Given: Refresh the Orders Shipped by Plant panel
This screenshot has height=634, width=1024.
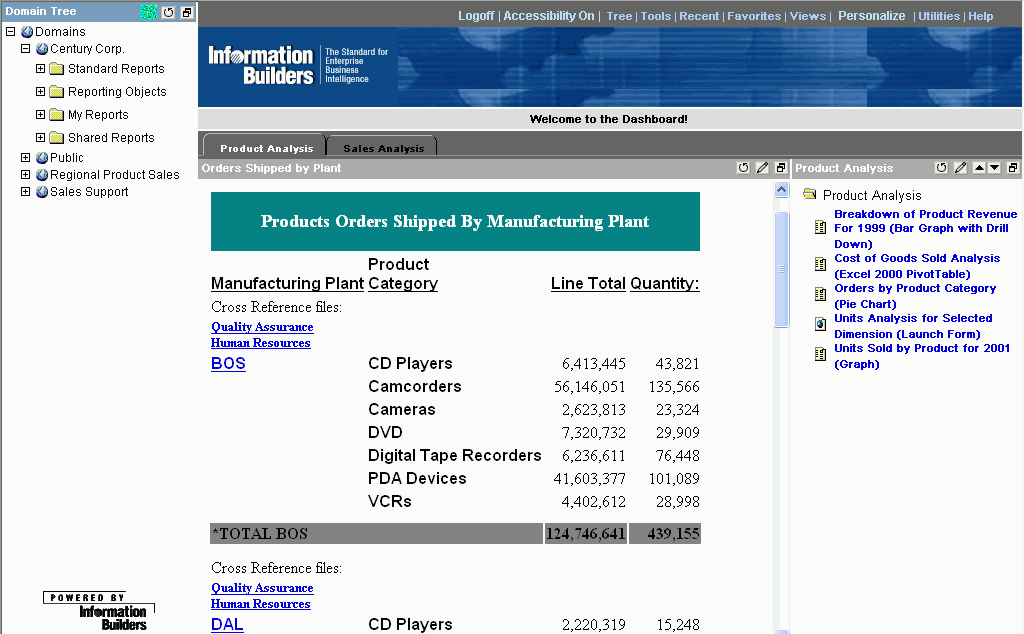Looking at the screenshot, I should coord(743,168).
